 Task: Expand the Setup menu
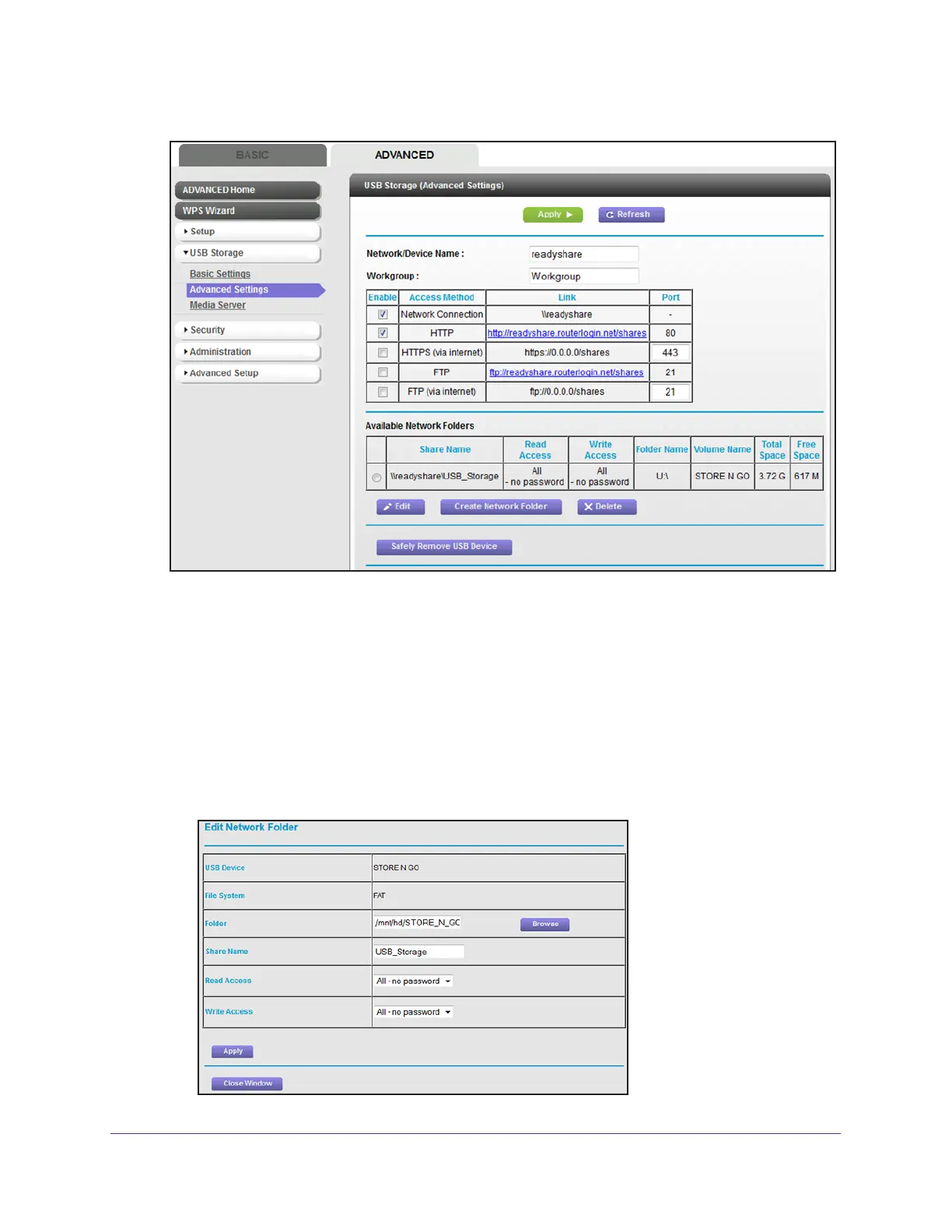pos(248,232)
